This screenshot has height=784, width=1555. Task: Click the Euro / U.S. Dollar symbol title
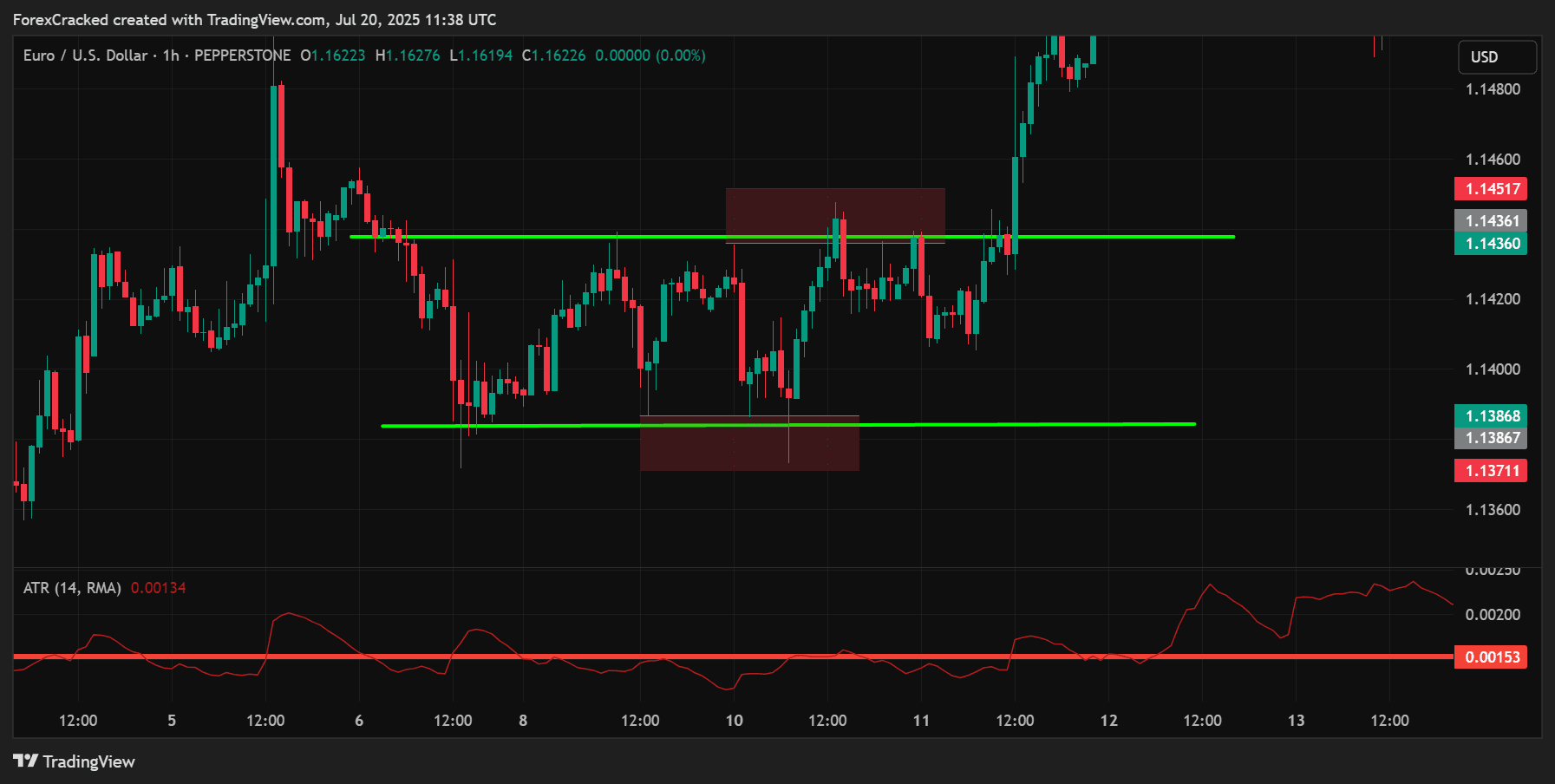(x=85, y=56)
